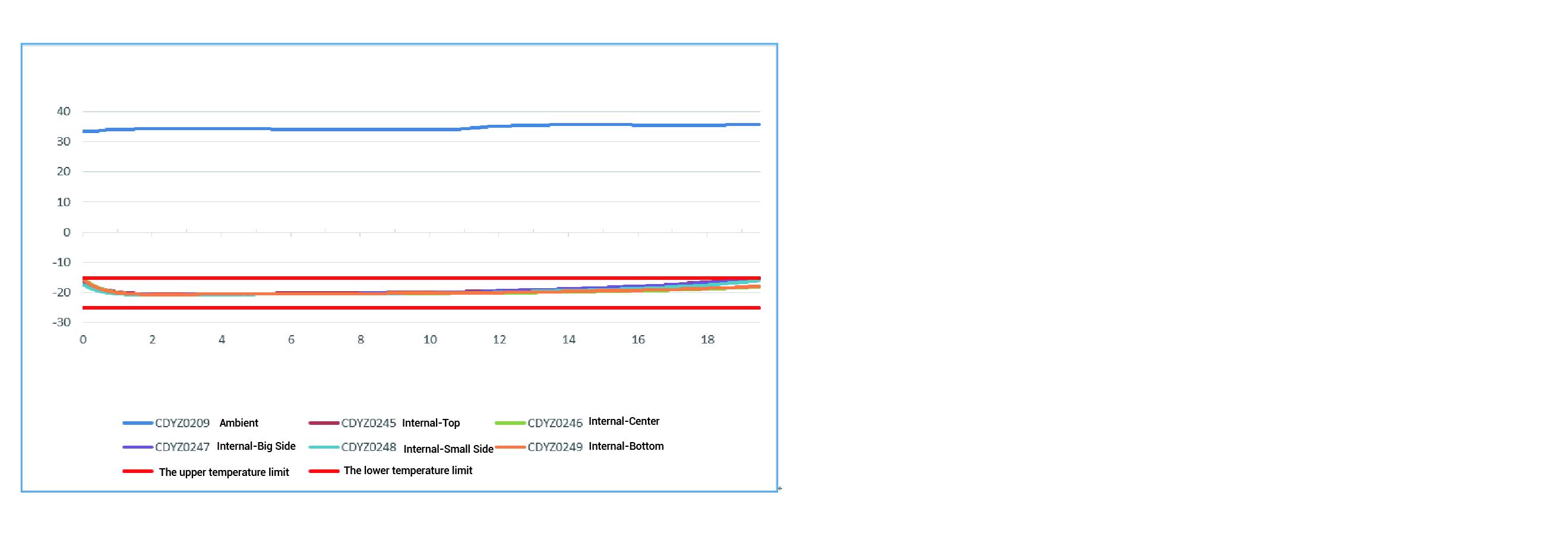Click the orange CDYZ0249 legend swatch
Viewport: 1568px width, 552px height.
coord(510,447)
